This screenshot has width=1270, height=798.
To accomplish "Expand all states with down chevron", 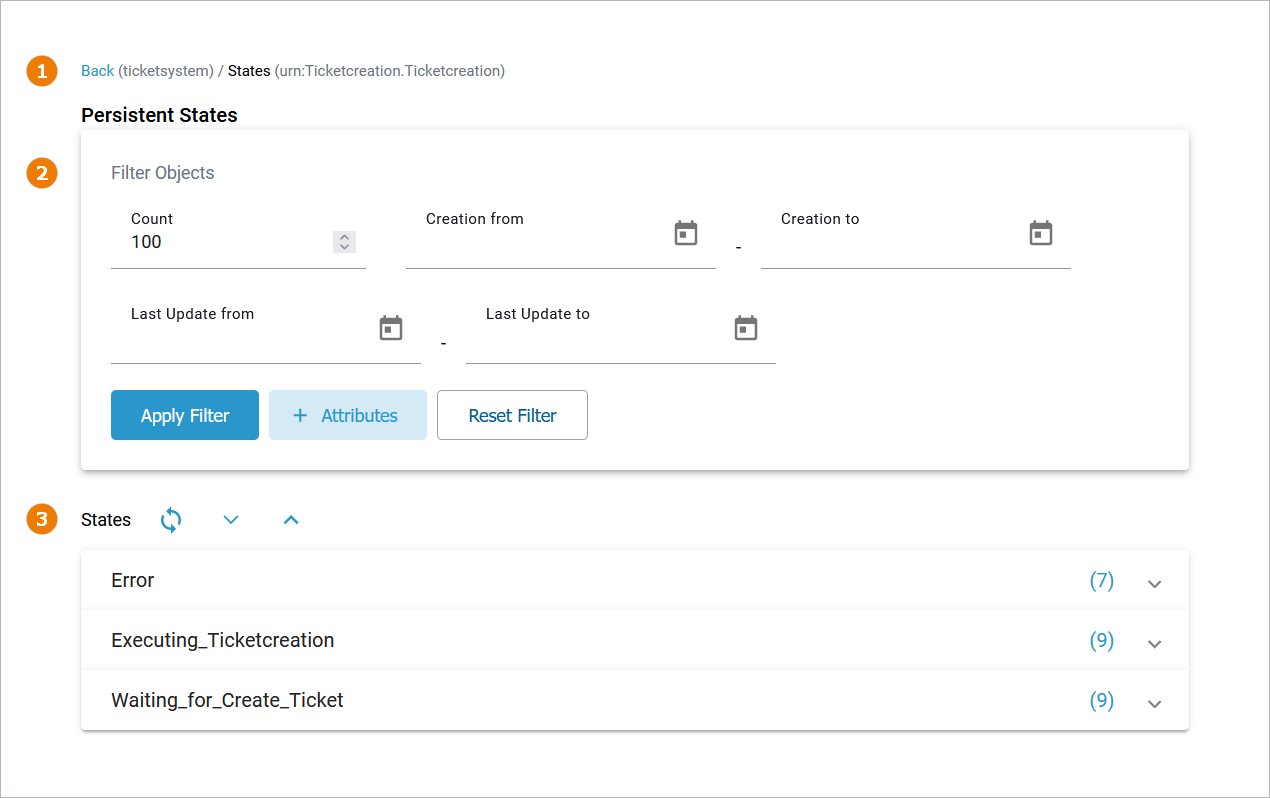I will coord(231,520).
